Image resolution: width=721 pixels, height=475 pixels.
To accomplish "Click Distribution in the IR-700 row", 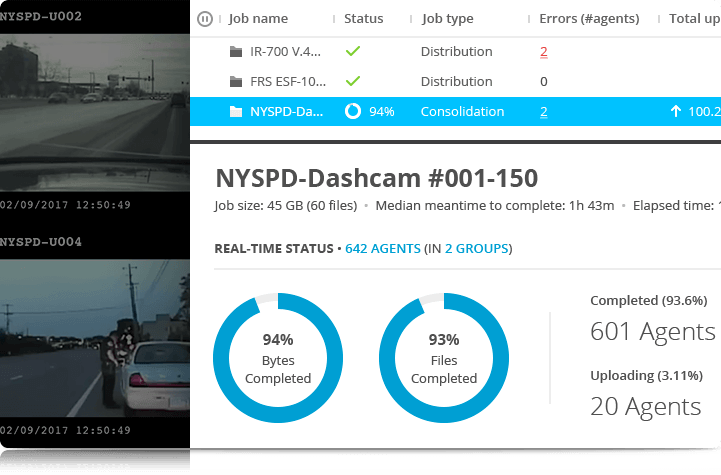I will pyautogui.click(x=456, y=52).
